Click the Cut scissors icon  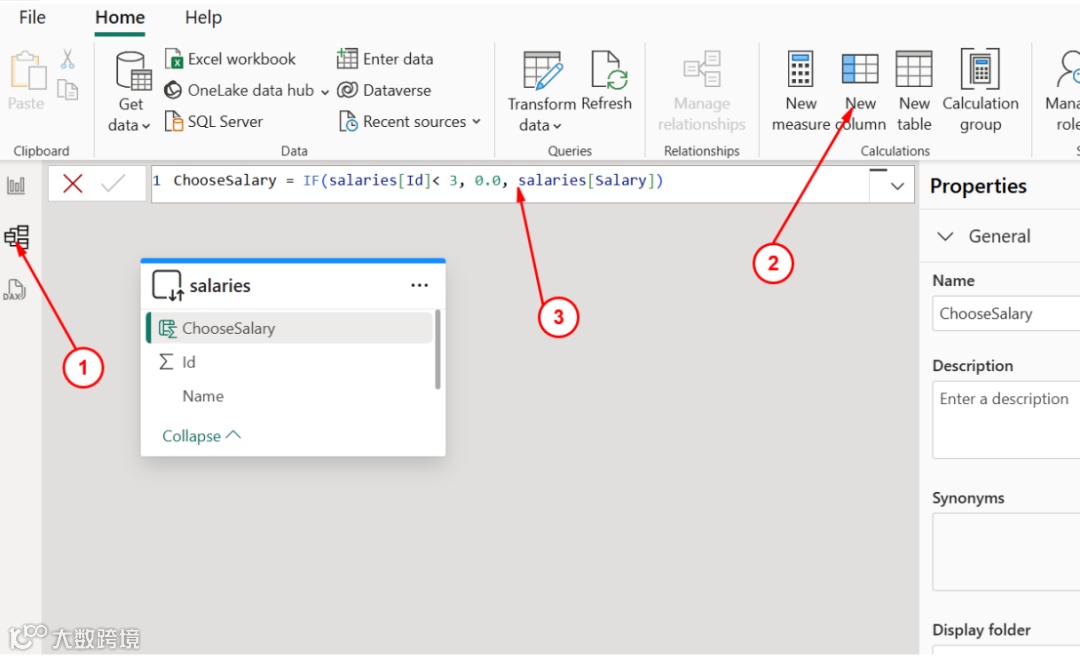coord(68,59)
